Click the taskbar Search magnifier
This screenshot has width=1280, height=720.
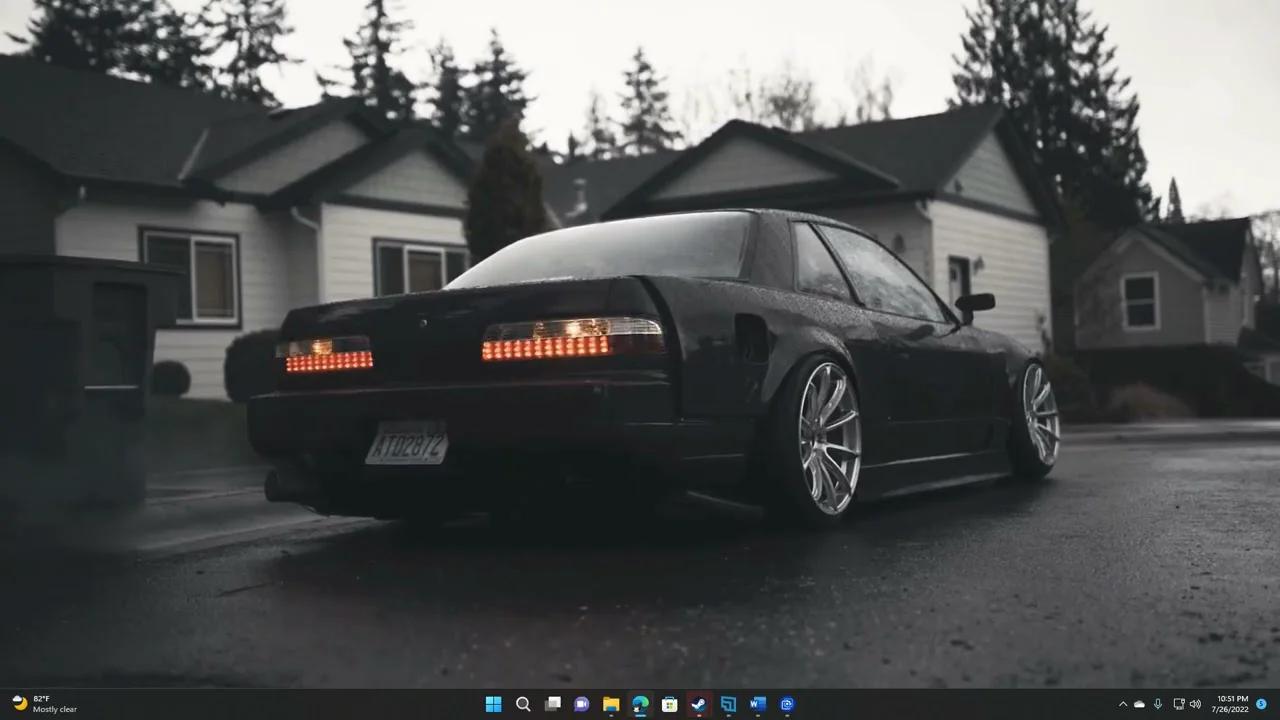point(523,704)
